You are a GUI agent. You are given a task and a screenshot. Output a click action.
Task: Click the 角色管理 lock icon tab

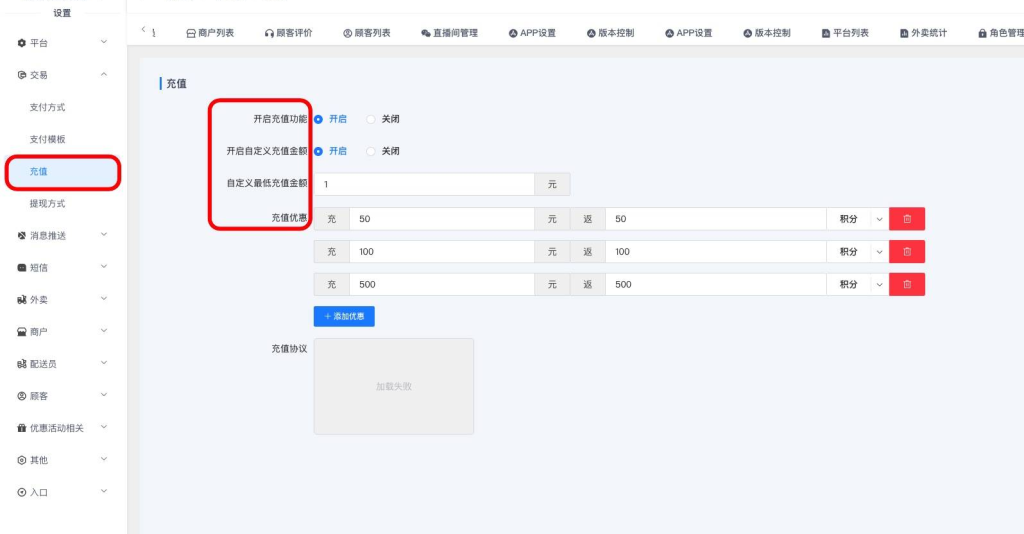[x=982, y=33]
